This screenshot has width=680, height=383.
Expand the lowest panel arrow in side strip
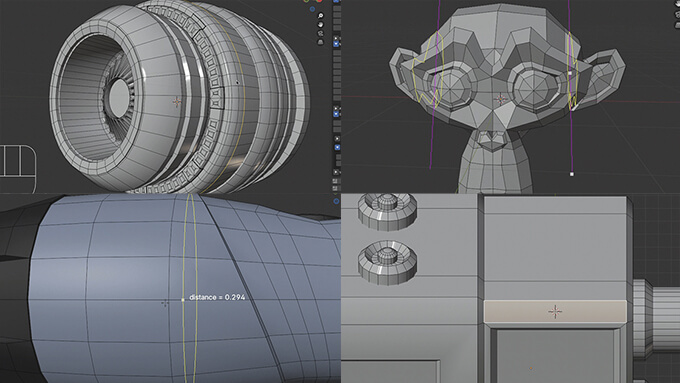pos(336,172)
